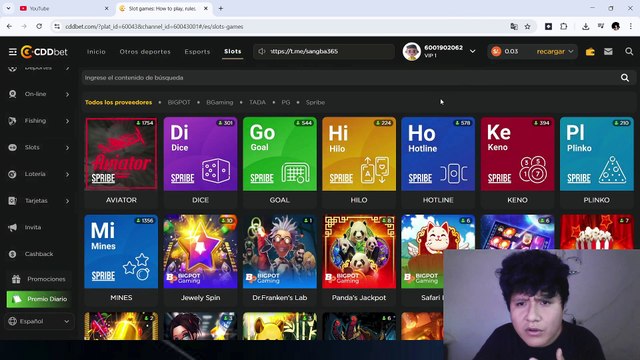Switch to the YouTube browser tab
Screen dimensions: 640x360
pos(63,8)
